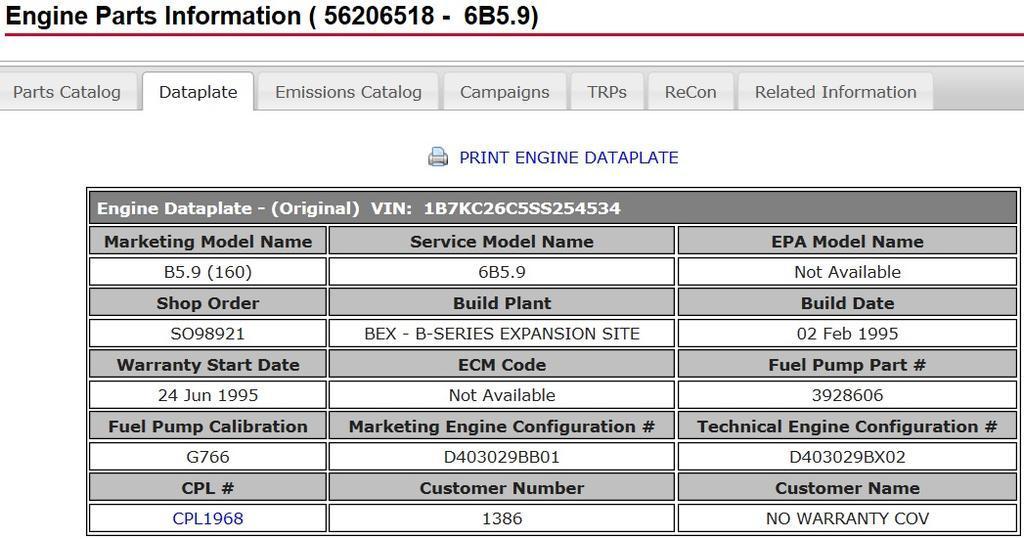Image resolution: width=1024 pixels, height=539 pixels.
Task: Select the BEX build plant cell
Action: click(x=501, y=333)
